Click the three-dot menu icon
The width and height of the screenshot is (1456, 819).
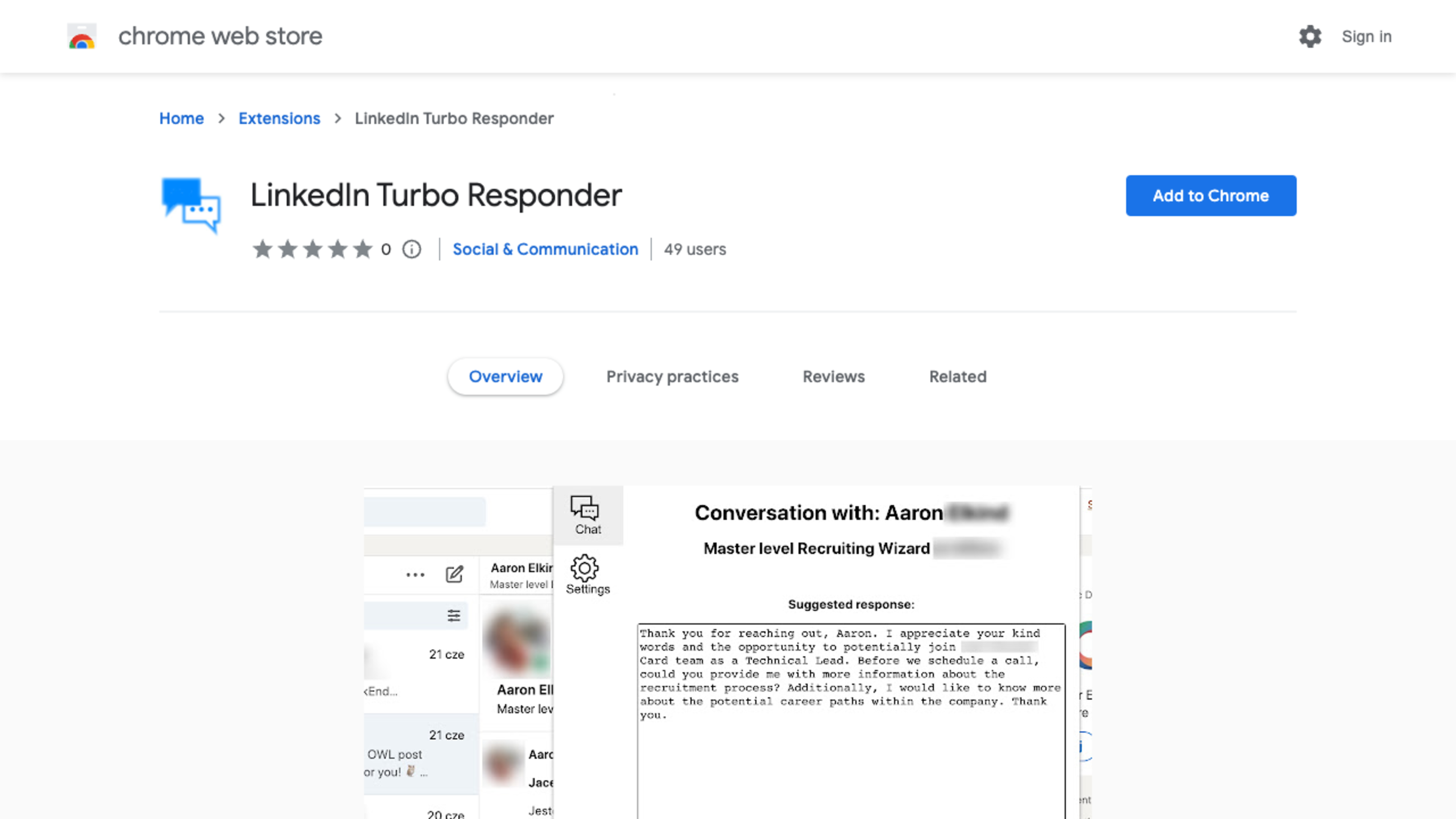coord(415,574)
